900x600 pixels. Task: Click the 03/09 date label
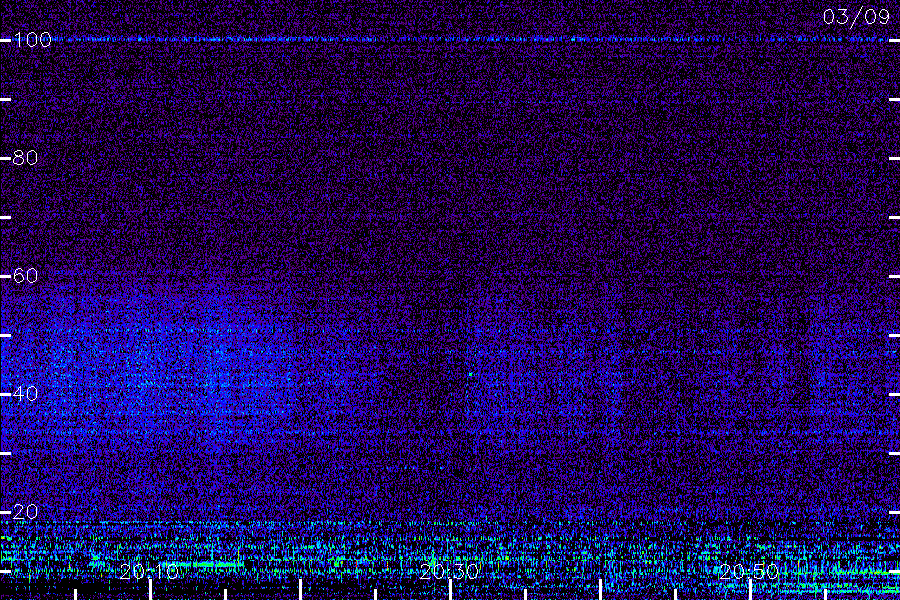[x=856, y=17]
